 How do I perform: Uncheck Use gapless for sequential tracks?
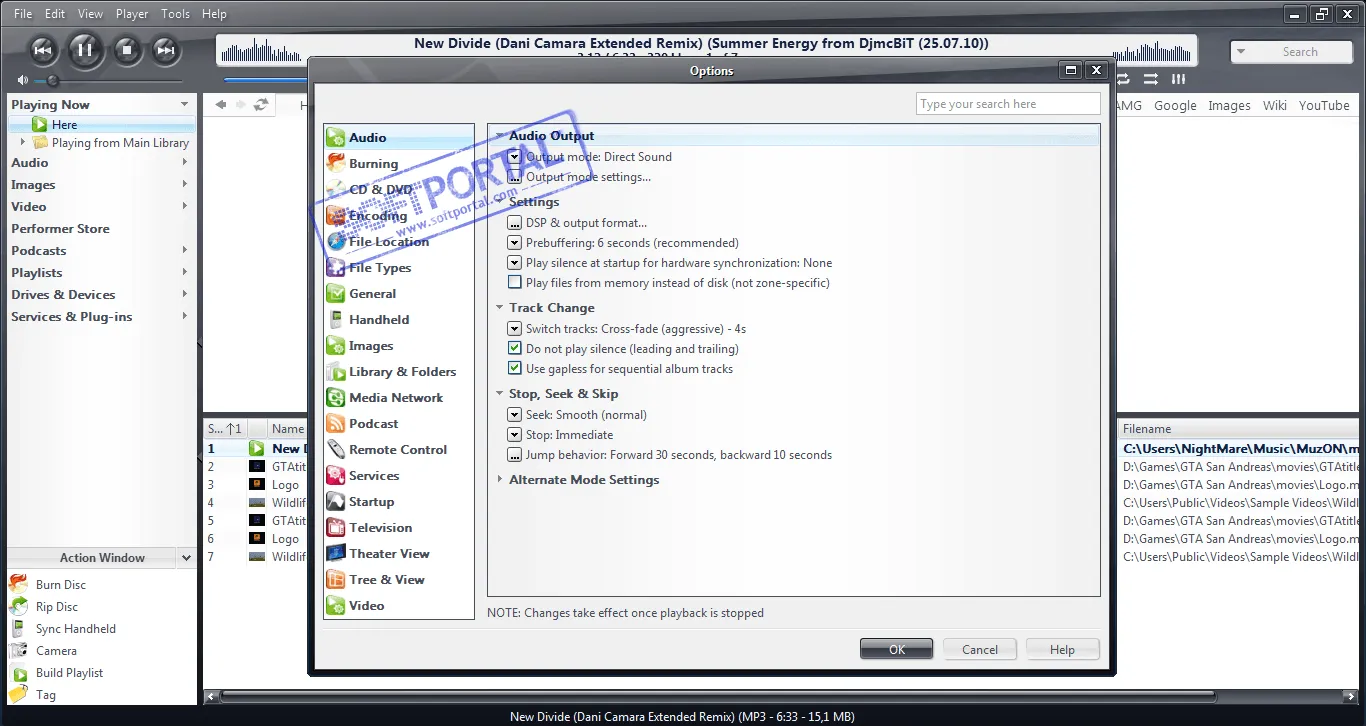[515, 369]
